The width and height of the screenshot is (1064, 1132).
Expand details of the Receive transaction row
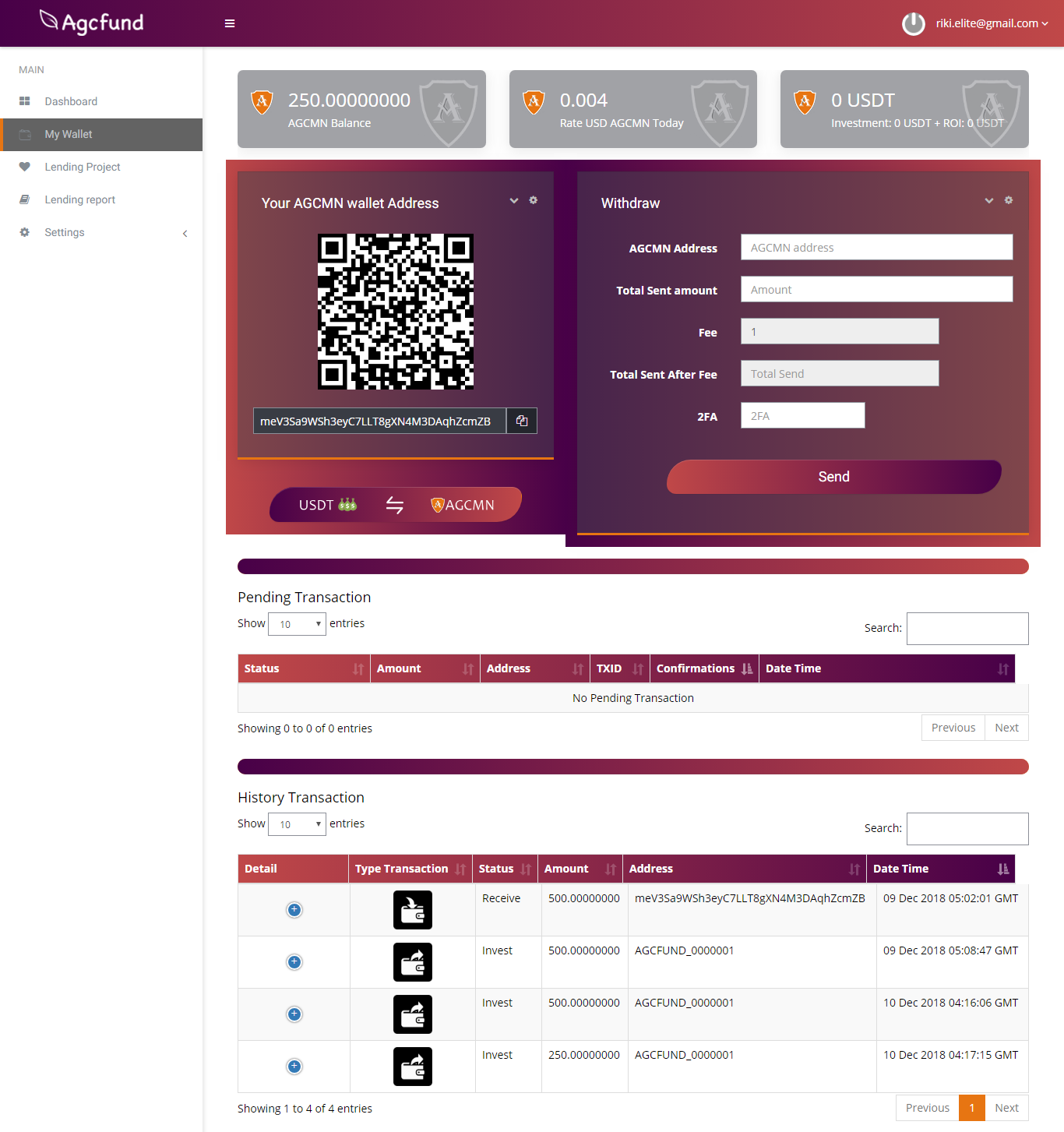[294, 910]
